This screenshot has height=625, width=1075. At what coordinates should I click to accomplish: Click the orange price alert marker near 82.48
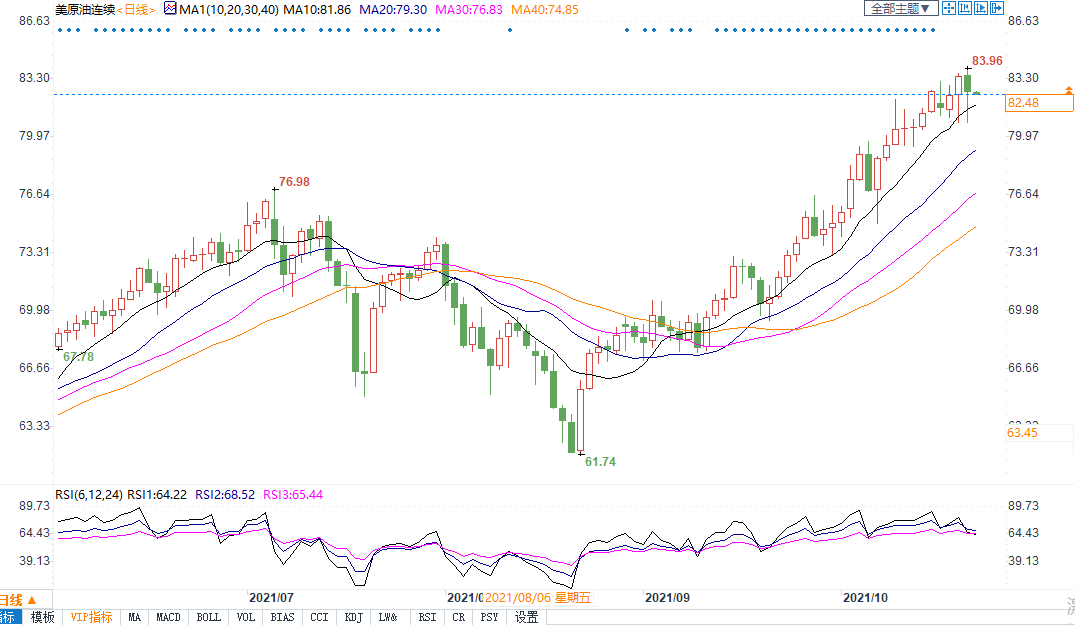point(1069,90)
